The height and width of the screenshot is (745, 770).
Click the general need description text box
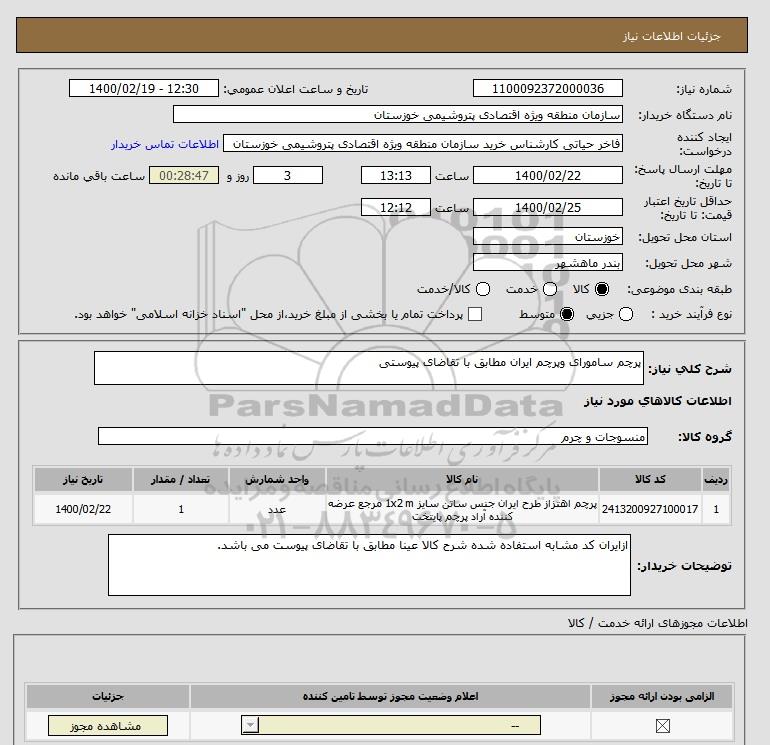tap(369, 368)
